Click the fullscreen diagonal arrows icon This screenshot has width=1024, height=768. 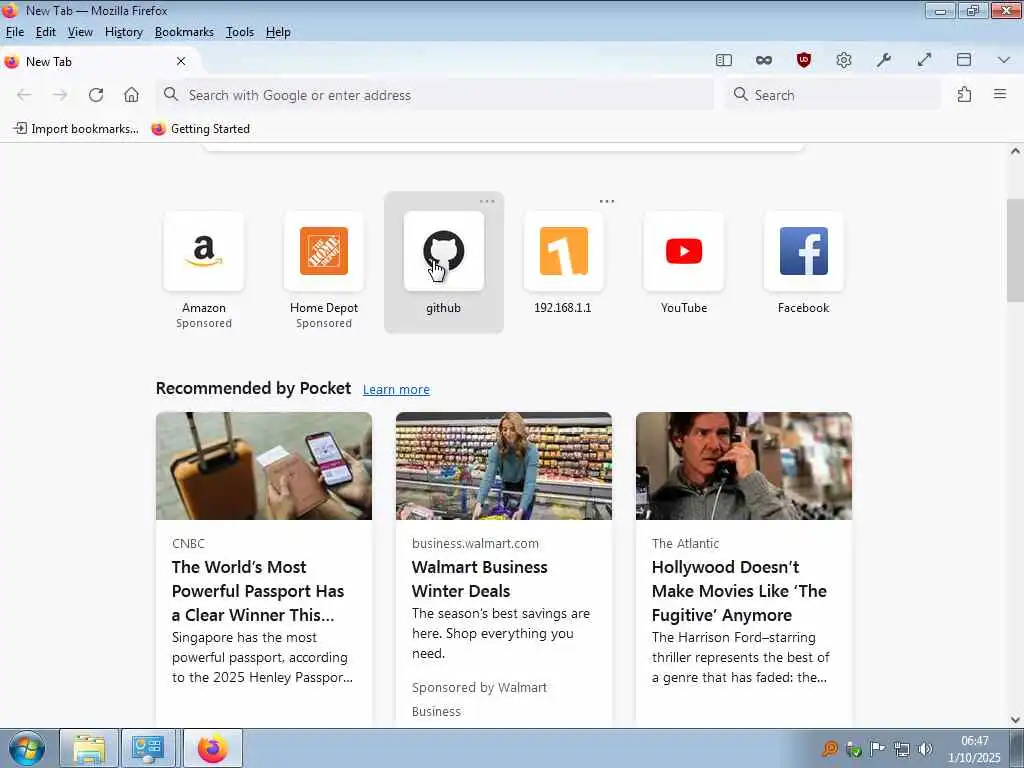[x=924, y=60]
